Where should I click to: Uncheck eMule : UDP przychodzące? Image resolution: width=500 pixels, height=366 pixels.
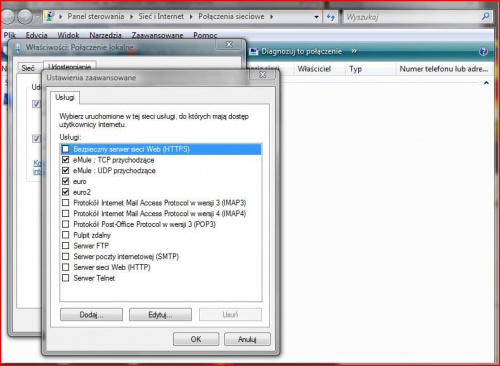tap(66, 170)
